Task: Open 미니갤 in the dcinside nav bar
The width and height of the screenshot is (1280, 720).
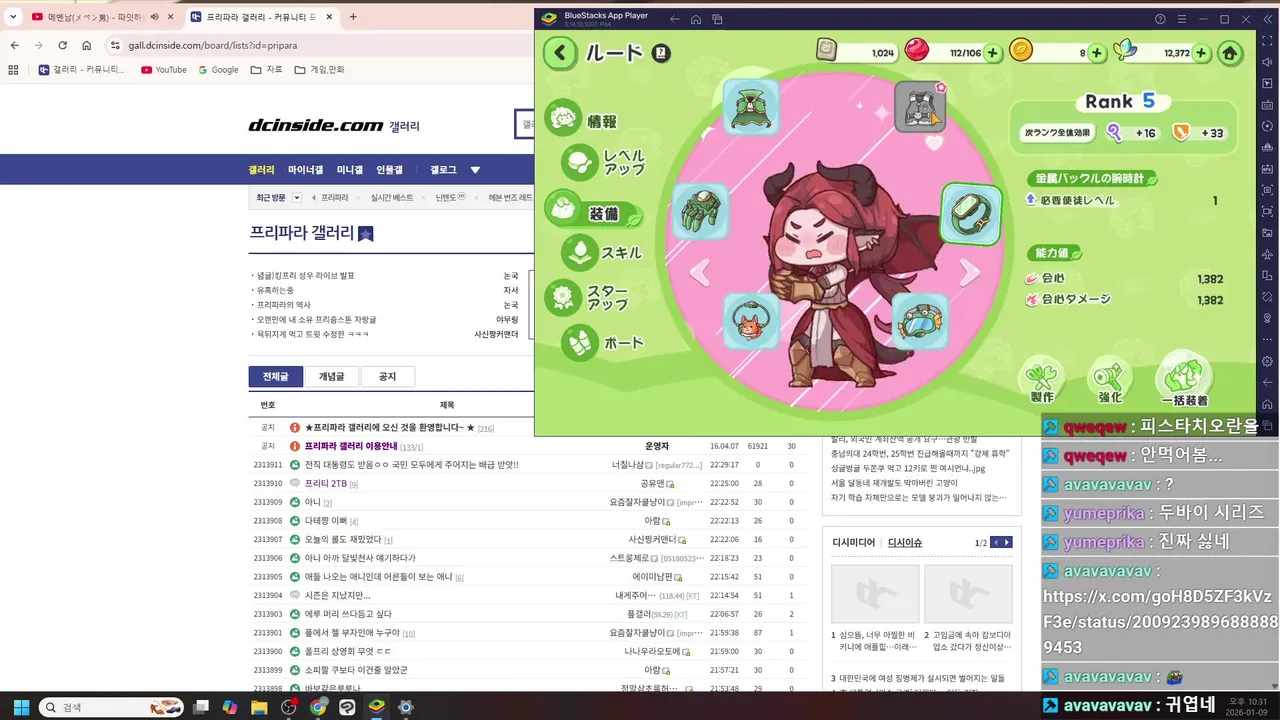Action: [x=350, y=170]
